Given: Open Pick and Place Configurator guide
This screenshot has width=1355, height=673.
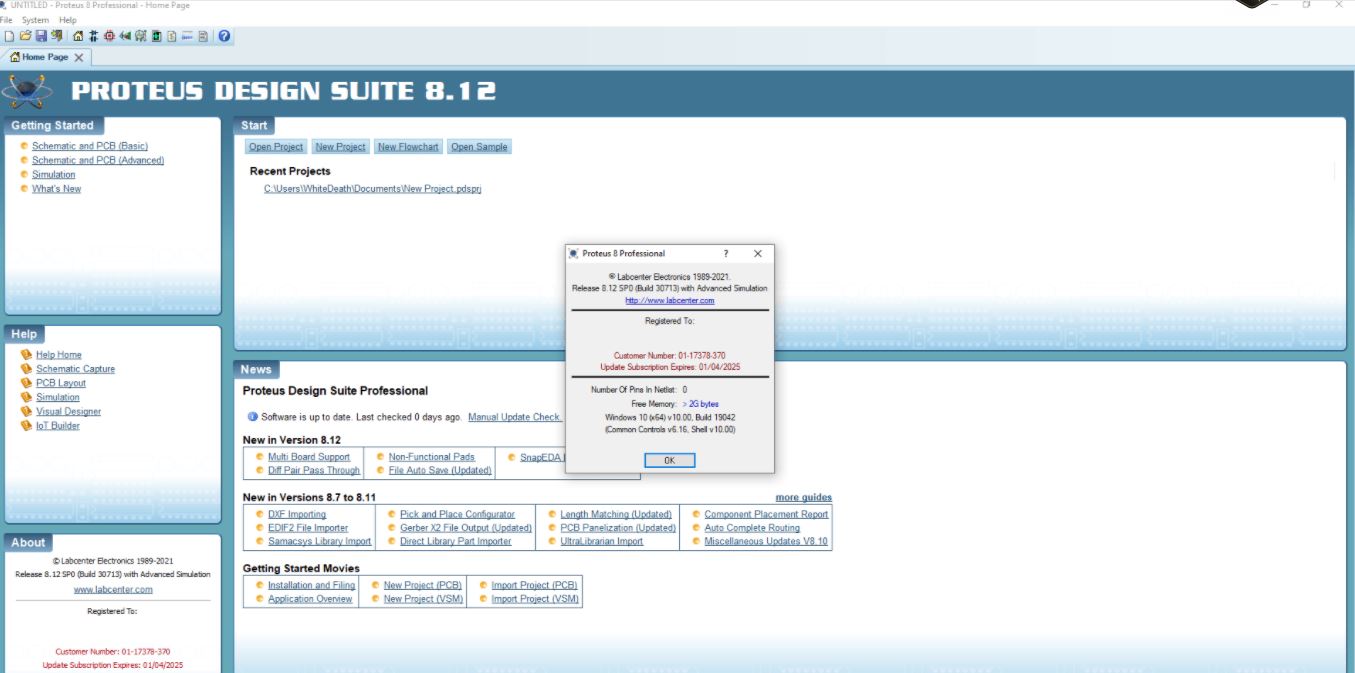Looking at the screenshot, I should [457, 514].
